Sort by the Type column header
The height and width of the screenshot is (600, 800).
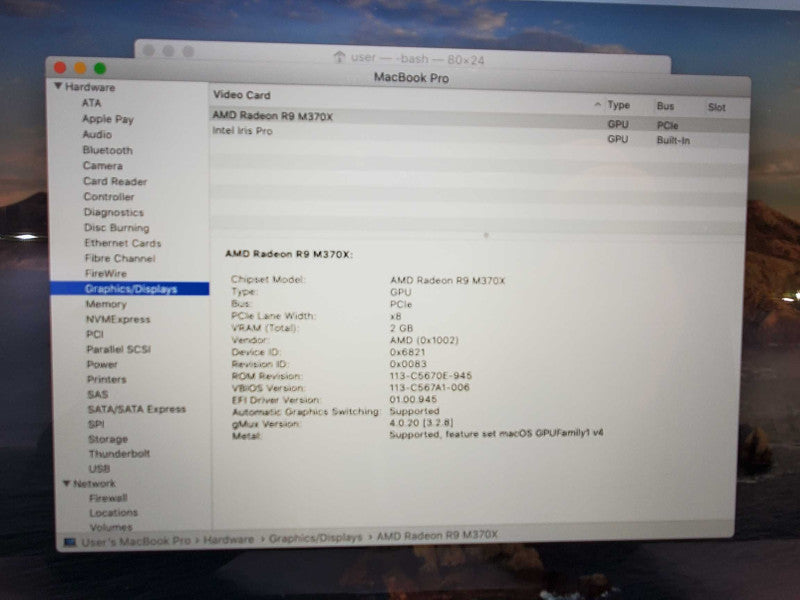click(618, 105)
